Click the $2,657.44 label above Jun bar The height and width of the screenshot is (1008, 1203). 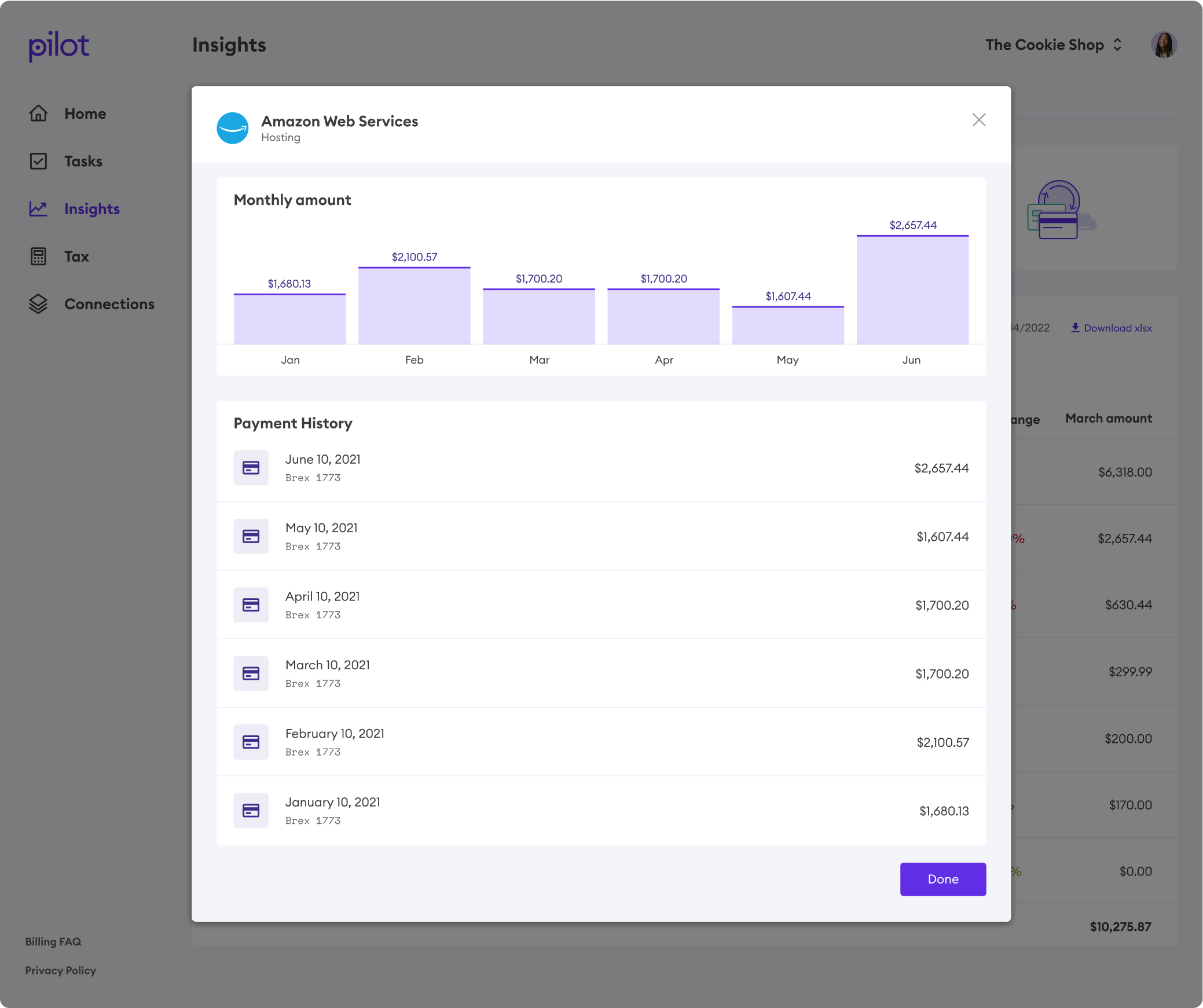point(913,225)
